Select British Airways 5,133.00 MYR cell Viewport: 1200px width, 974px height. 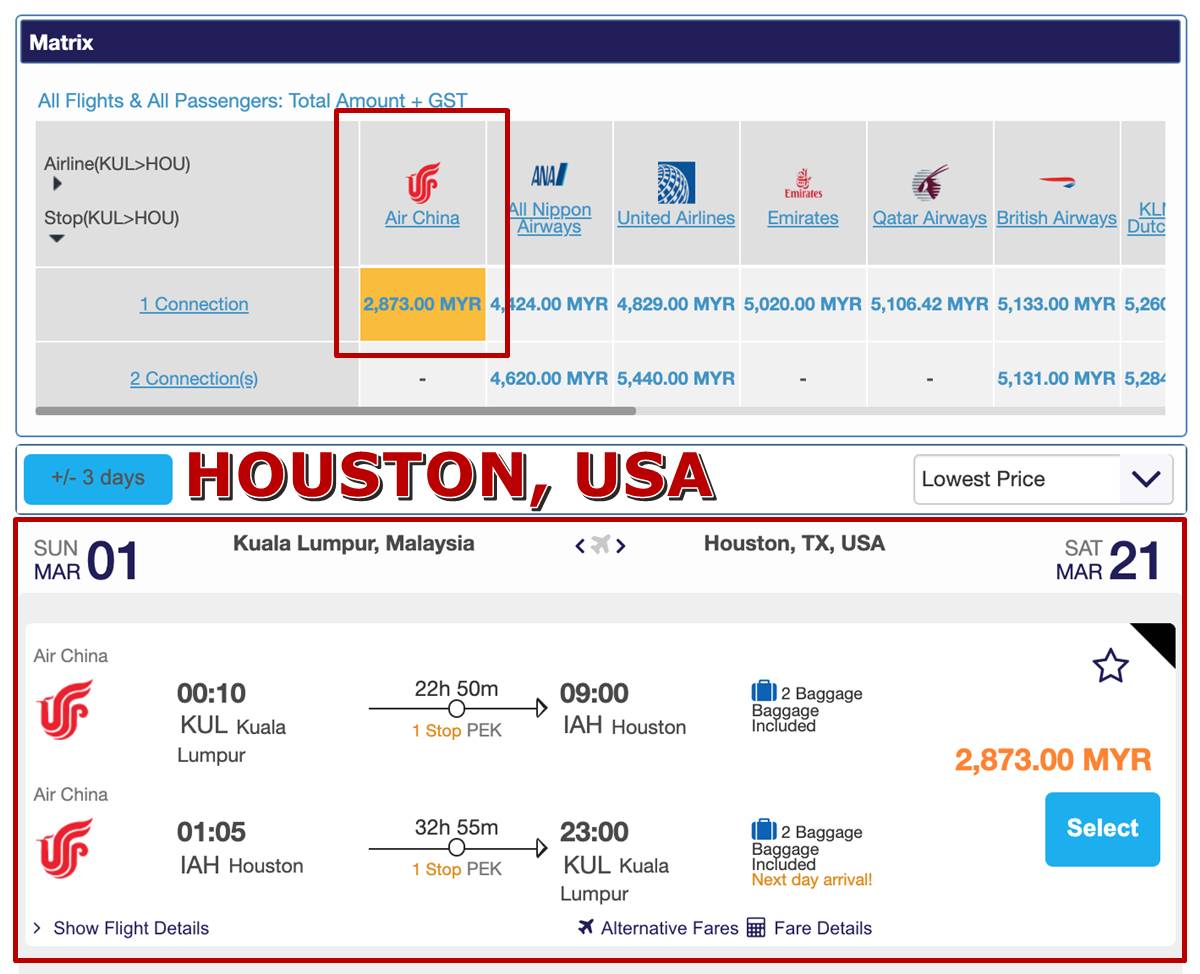[x=1056, y=304]
